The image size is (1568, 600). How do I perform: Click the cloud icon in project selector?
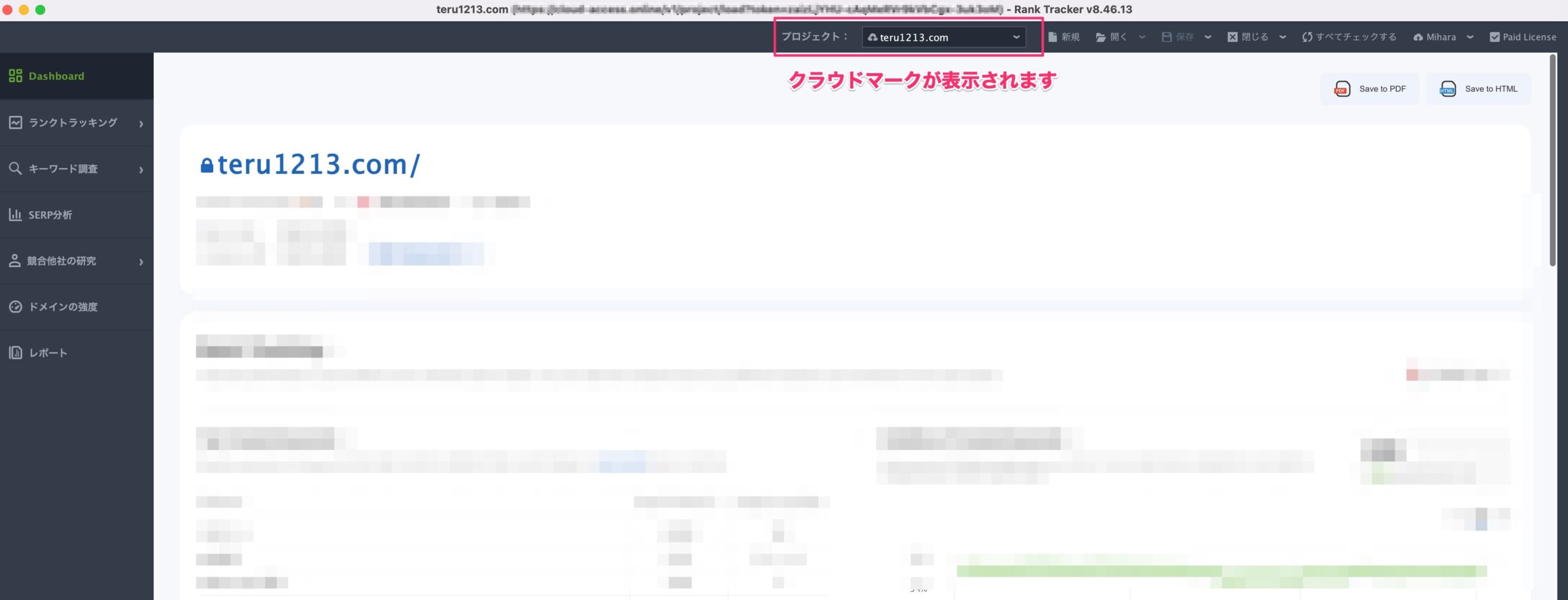873,37
